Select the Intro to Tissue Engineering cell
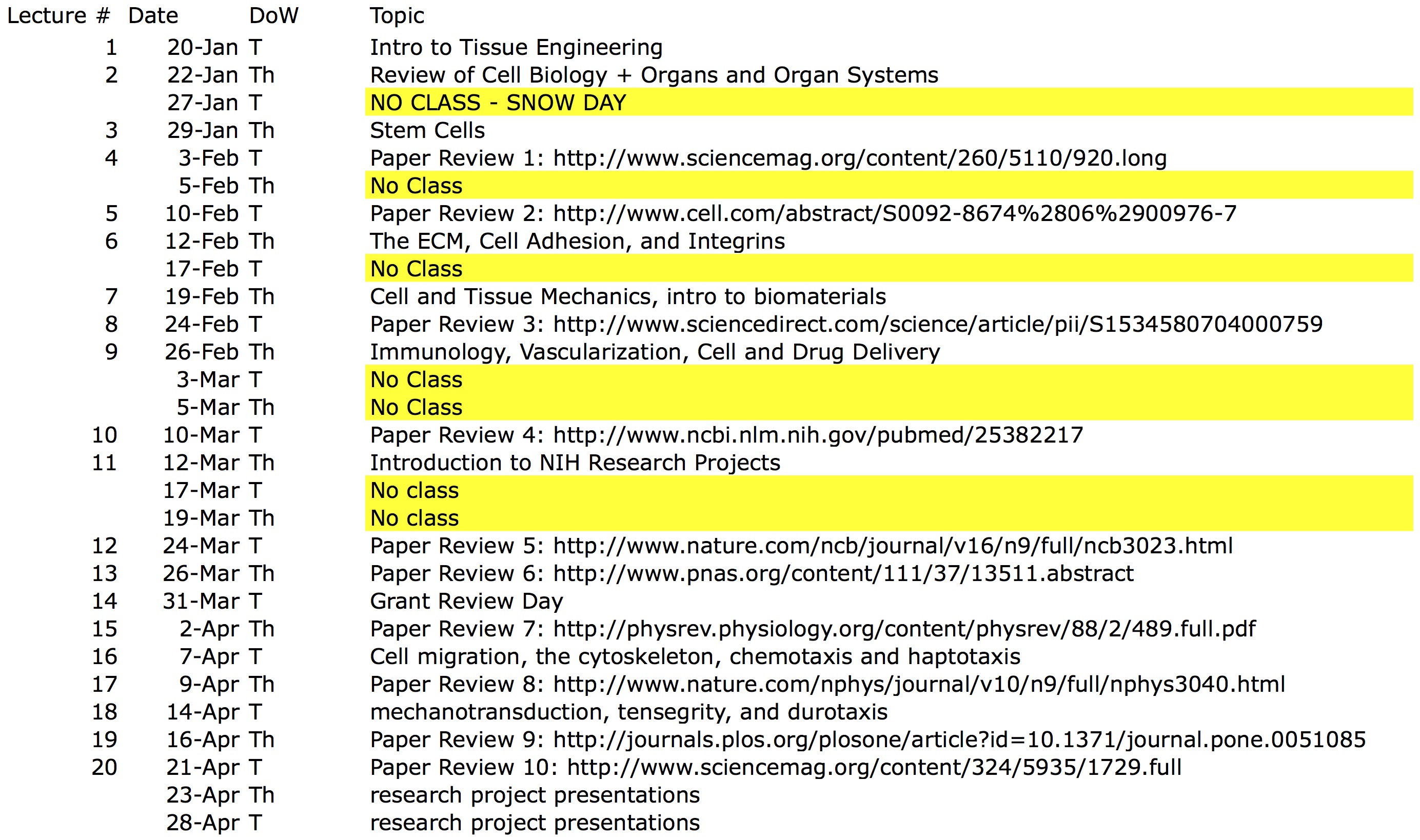The image size is (1420, 840). point(516,48)
